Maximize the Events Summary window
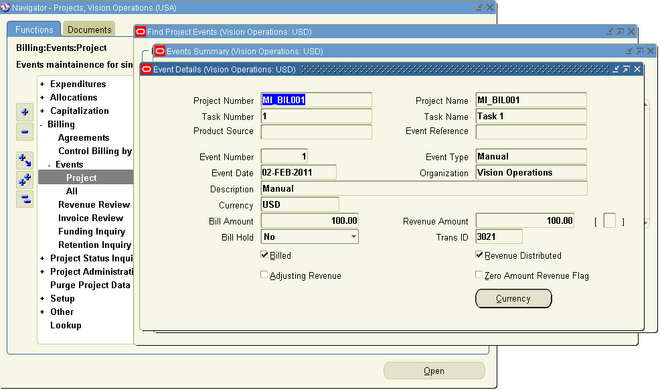 (x=640, y=51)
